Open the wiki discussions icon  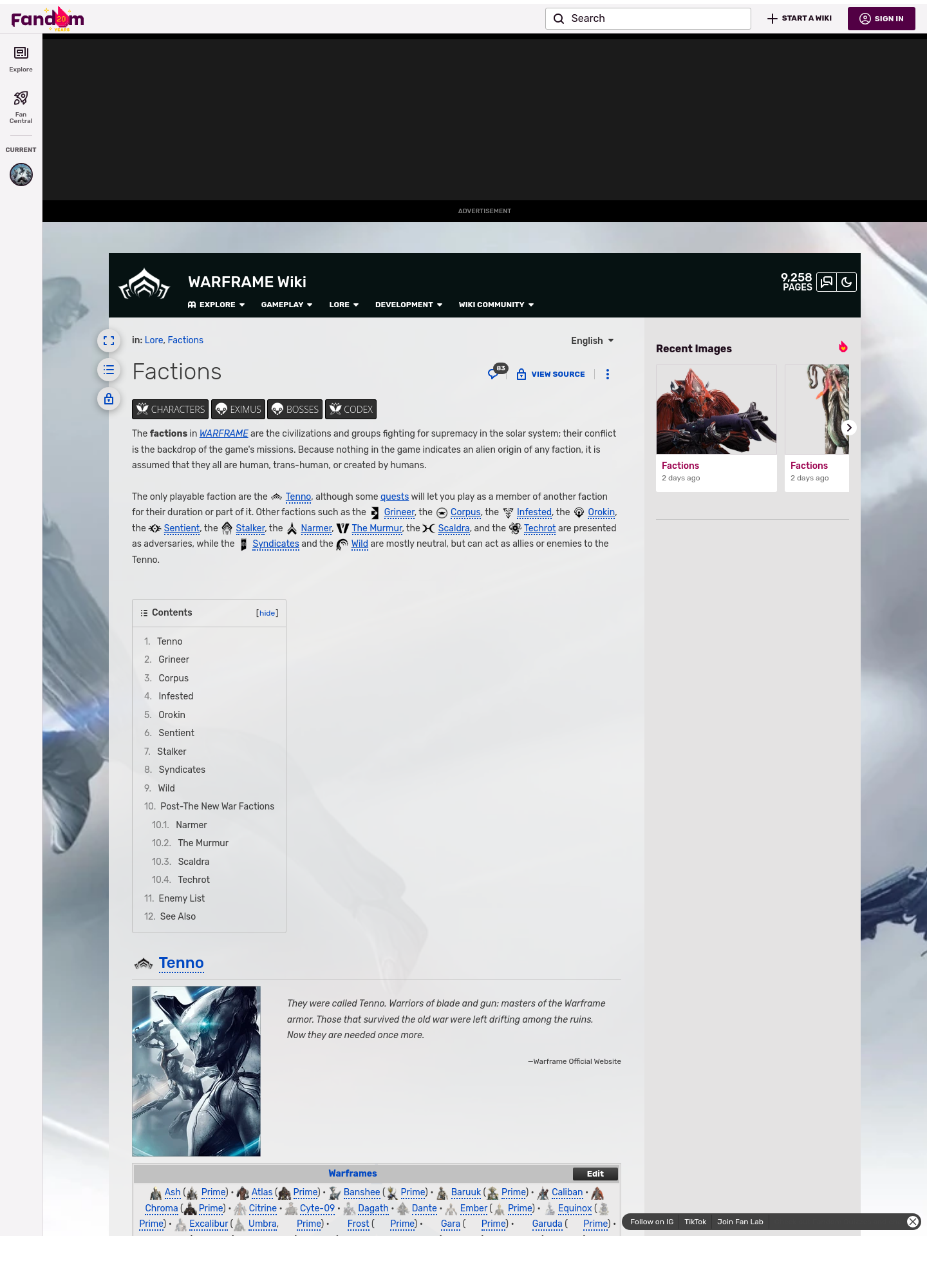coord(827,282)
